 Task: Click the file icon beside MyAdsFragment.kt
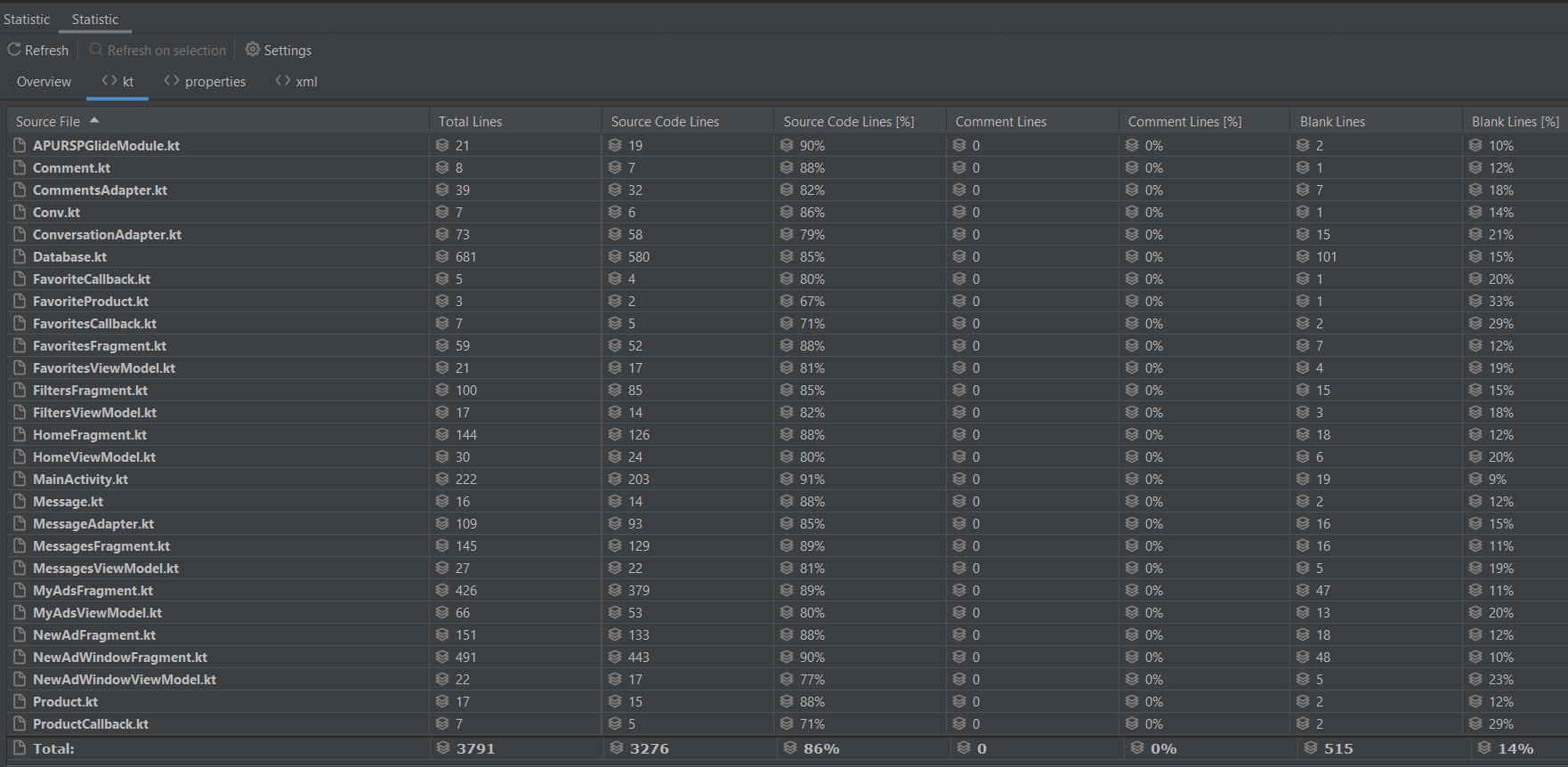[x=20, y=590]
